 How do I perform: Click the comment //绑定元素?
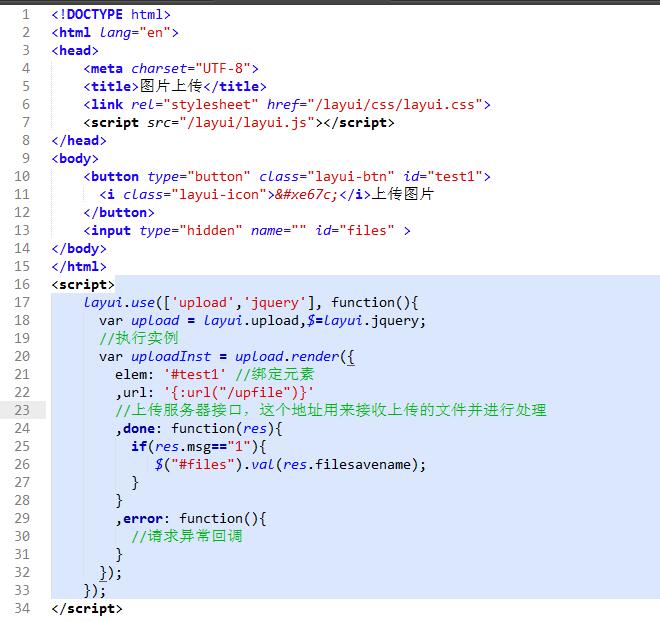click(274, 374)
